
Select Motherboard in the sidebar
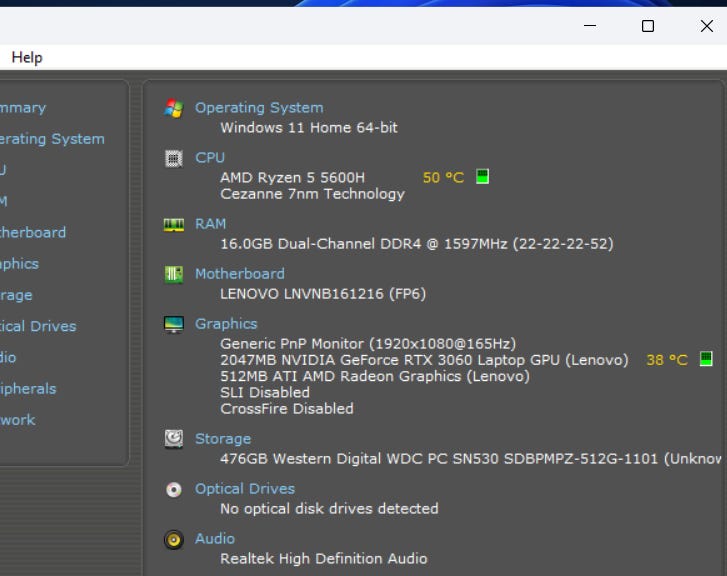pyautogui.click(x=32, y=233)
